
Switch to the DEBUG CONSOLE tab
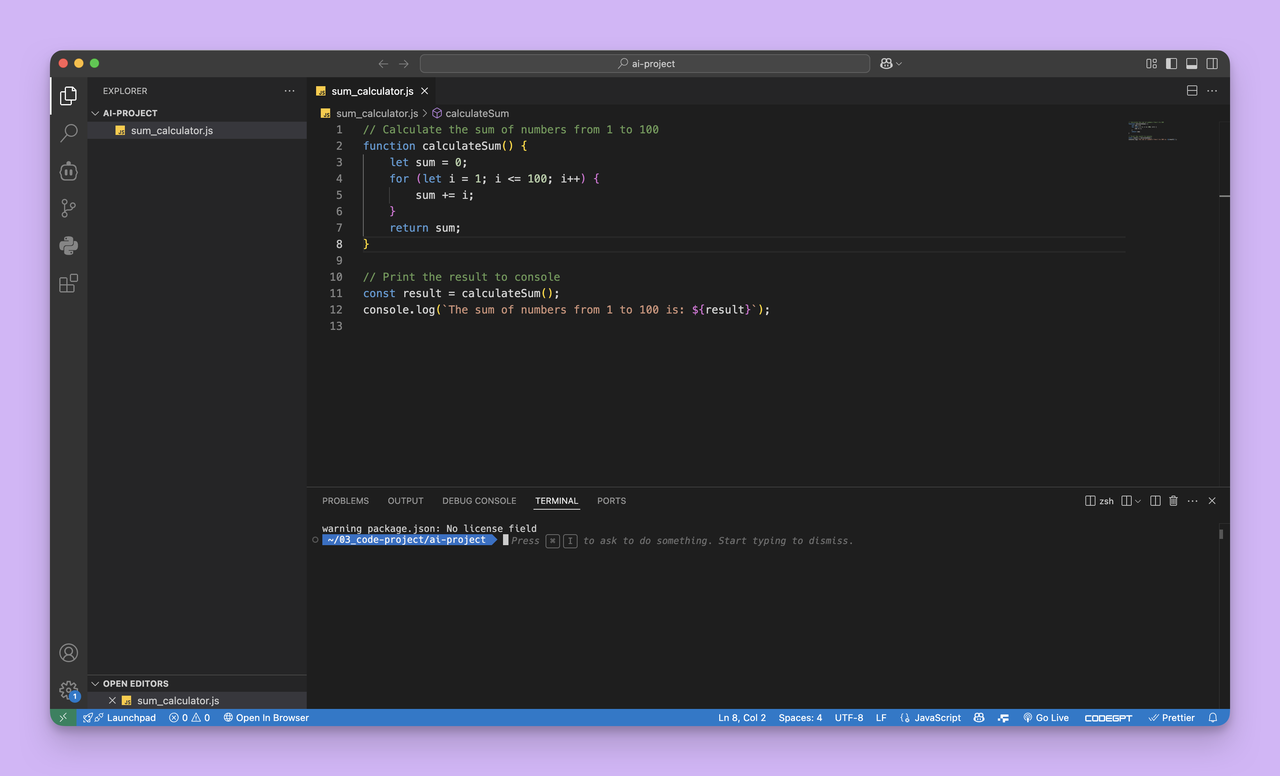(x=479, y=500)
